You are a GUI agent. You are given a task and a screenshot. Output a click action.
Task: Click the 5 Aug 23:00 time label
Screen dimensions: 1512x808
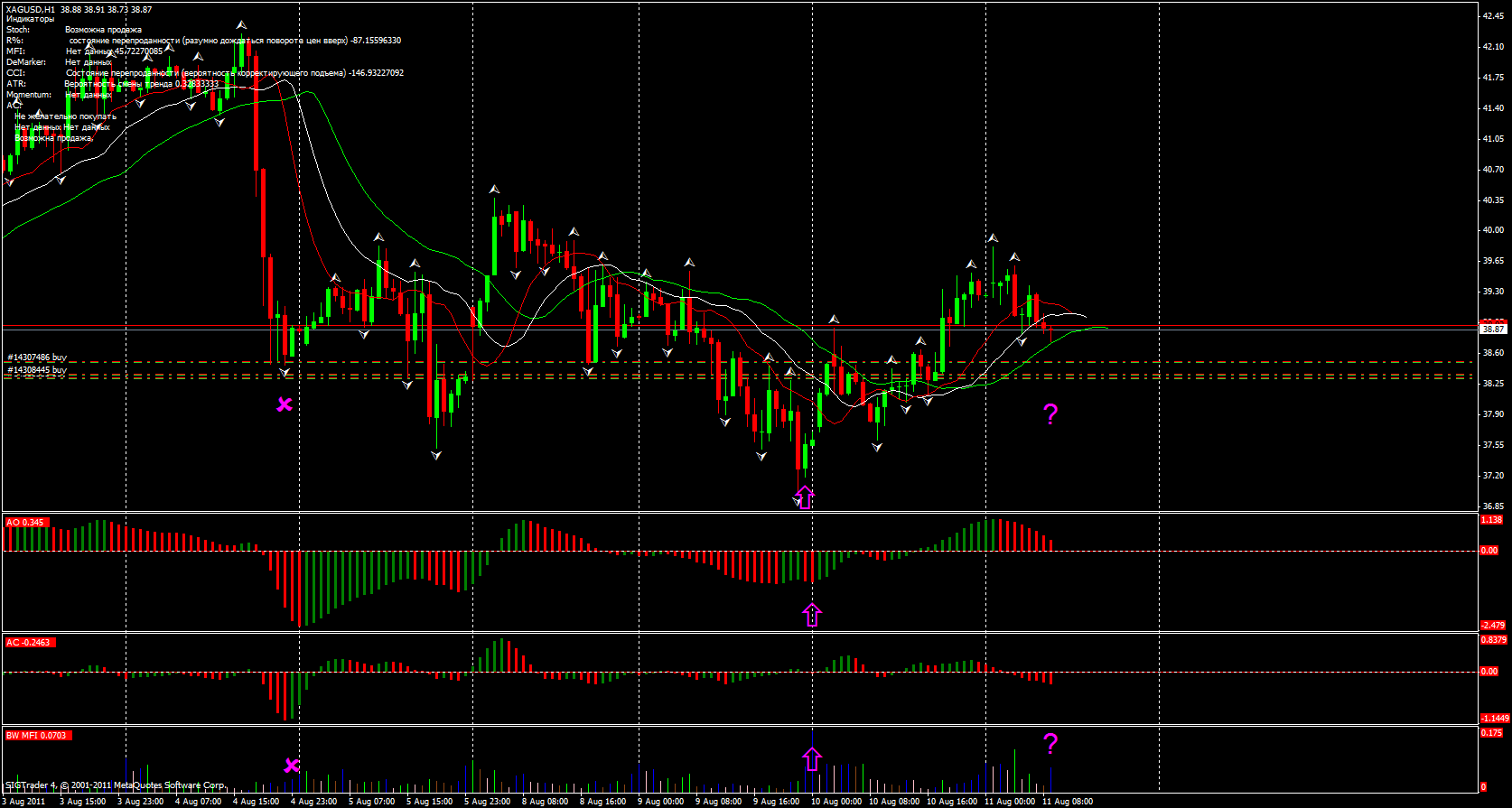487,802
